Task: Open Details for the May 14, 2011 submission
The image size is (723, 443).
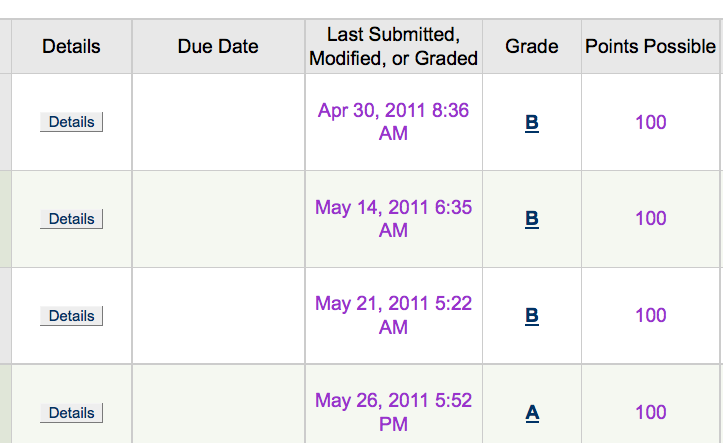Action: point(71,219)
